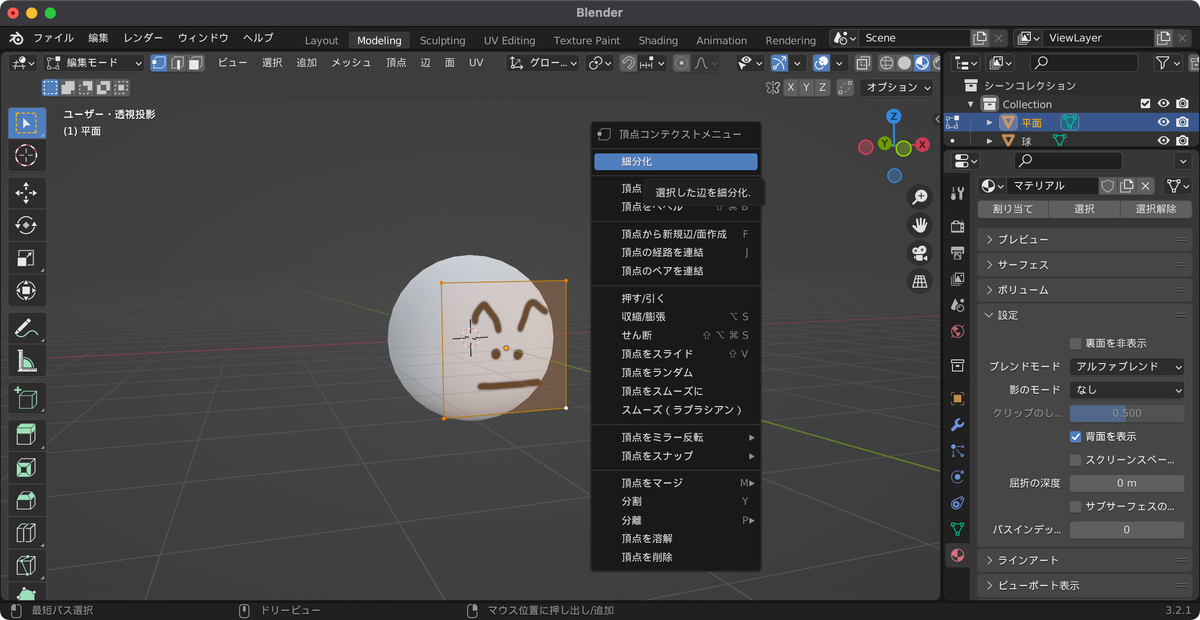Image resolution: width=1200 pixels, height=620 pixels.
Task: Toggle the camera view icon
Action: tap(920, 253)
